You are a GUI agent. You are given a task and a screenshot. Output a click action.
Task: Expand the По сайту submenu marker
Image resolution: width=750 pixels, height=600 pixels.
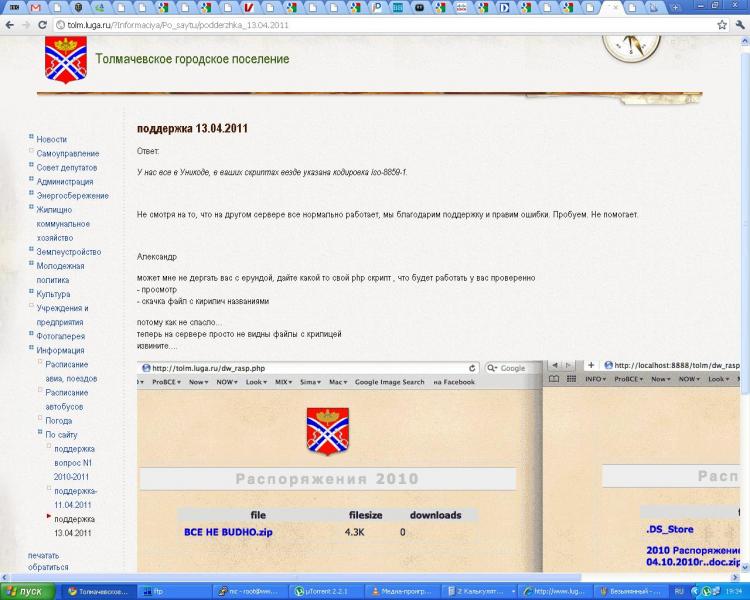(x=40, y=433)
